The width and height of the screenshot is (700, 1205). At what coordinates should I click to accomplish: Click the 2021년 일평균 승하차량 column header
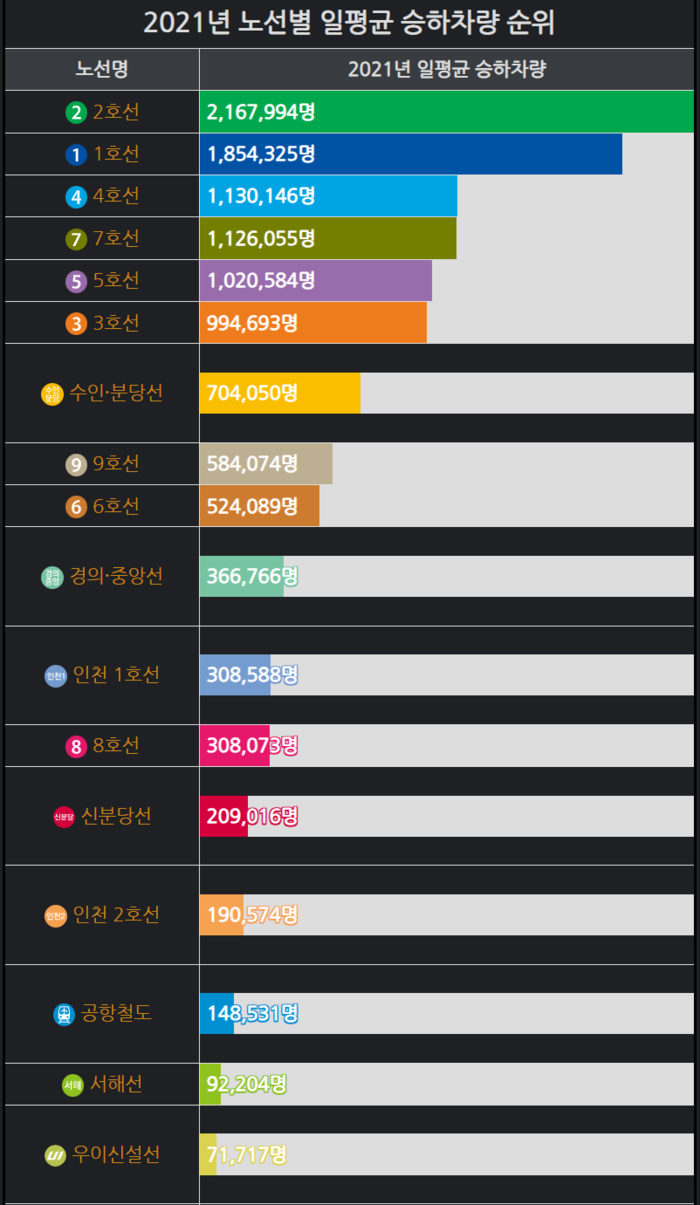click(x=446, y=69)
